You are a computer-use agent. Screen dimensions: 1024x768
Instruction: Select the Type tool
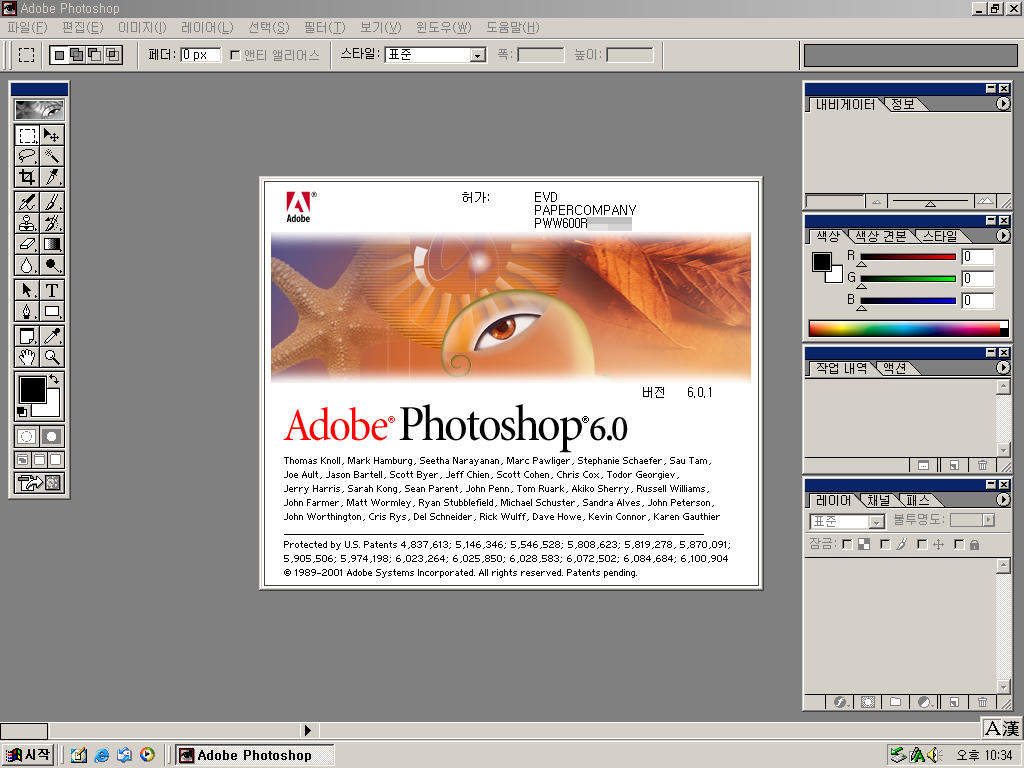tap(52, 290)
